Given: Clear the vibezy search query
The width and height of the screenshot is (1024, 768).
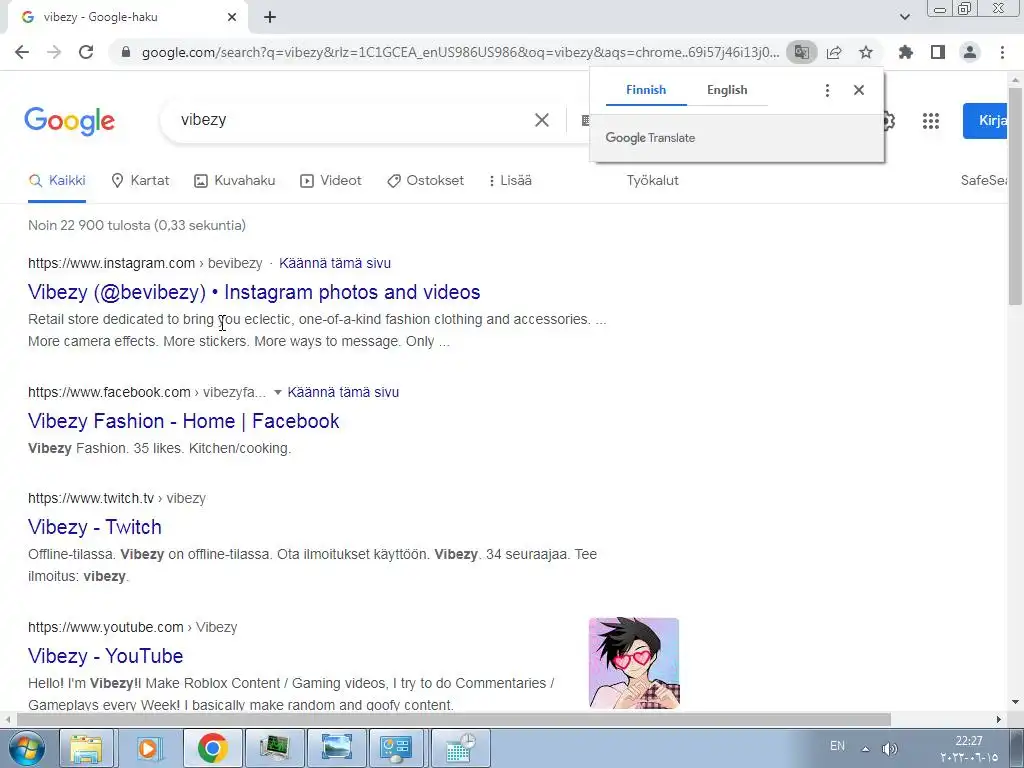Looking at the screenshot, I should 541,120.
